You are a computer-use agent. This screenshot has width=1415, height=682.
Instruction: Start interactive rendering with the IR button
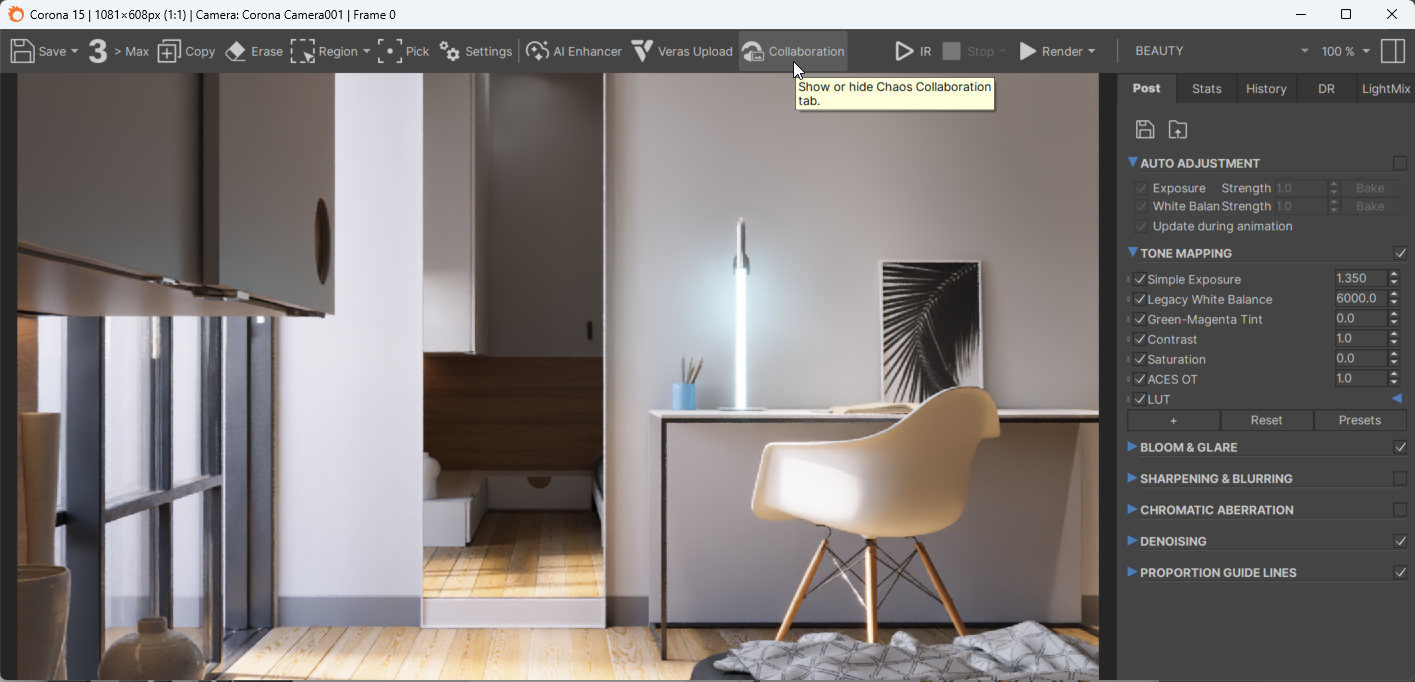pos(913,51)
